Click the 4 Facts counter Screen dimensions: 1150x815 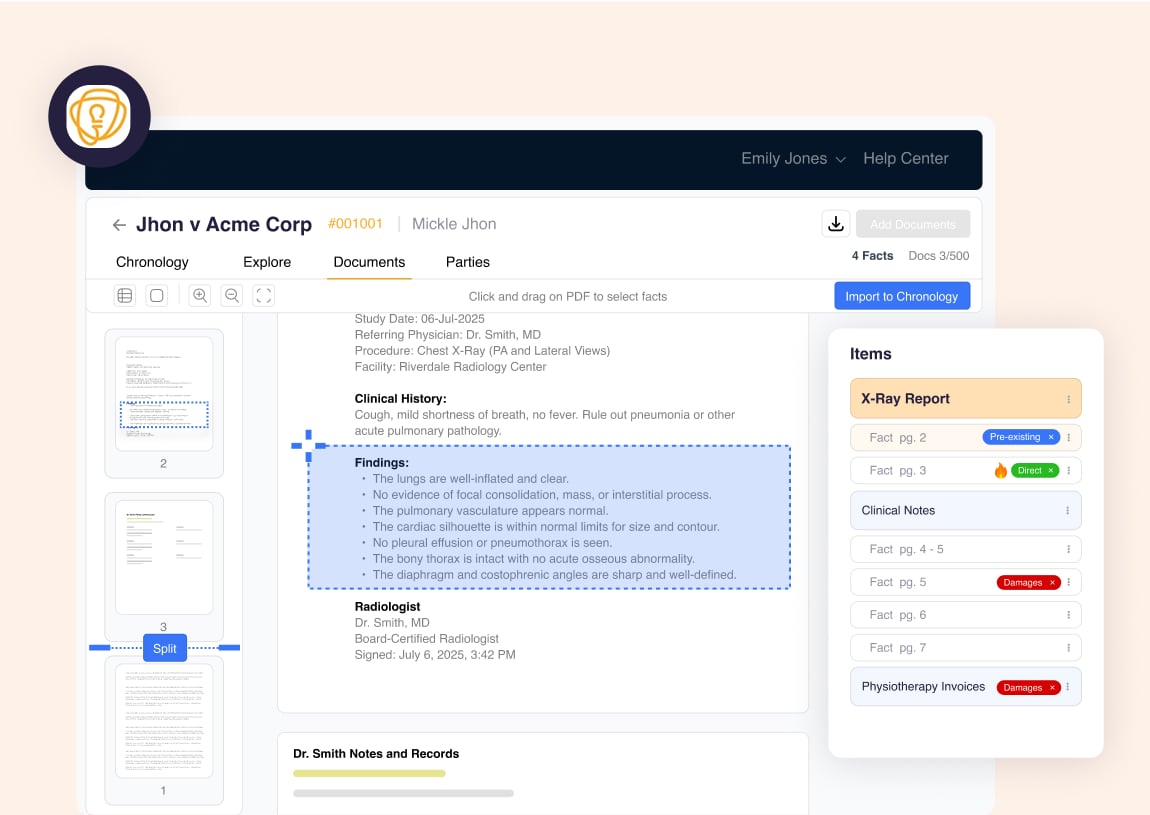[x=872, y=255]
